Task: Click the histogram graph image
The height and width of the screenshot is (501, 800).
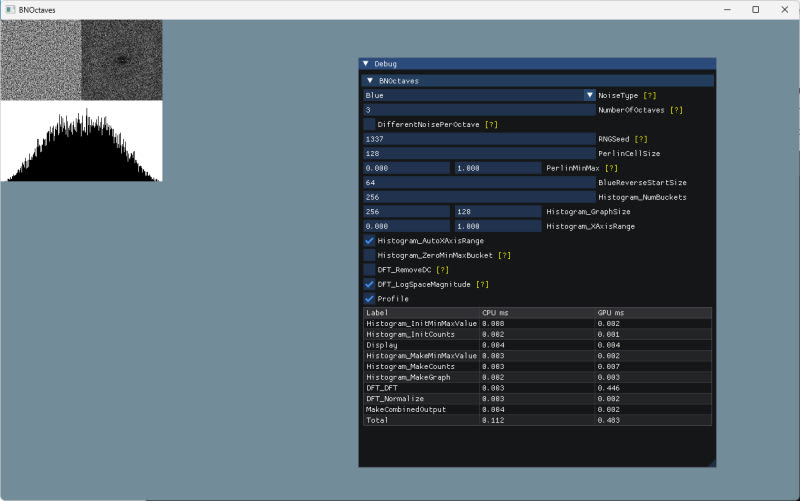Action: tap(81, 141)
